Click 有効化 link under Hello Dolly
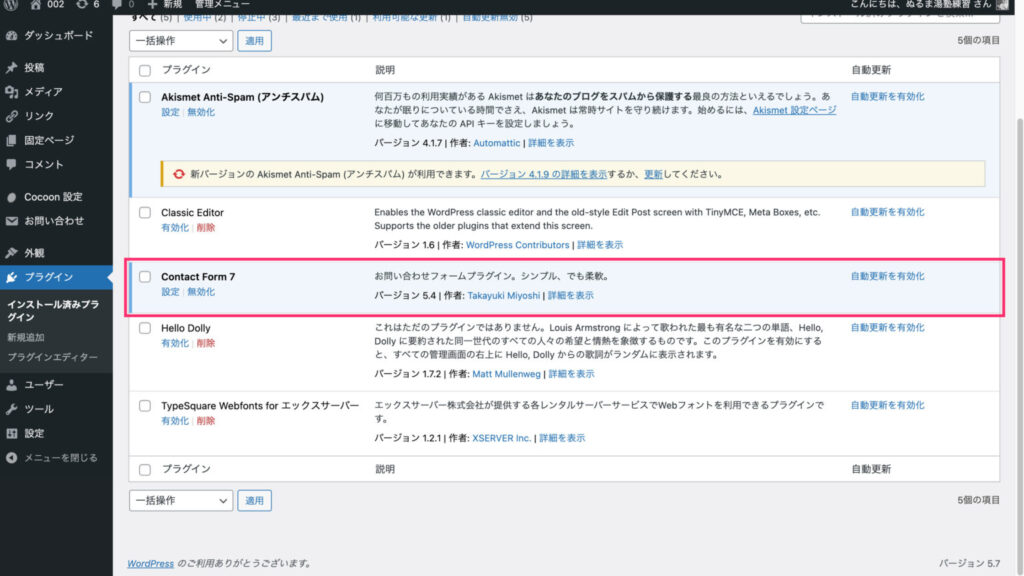Viewport: 1024px width, 576px height. [174, 343]
